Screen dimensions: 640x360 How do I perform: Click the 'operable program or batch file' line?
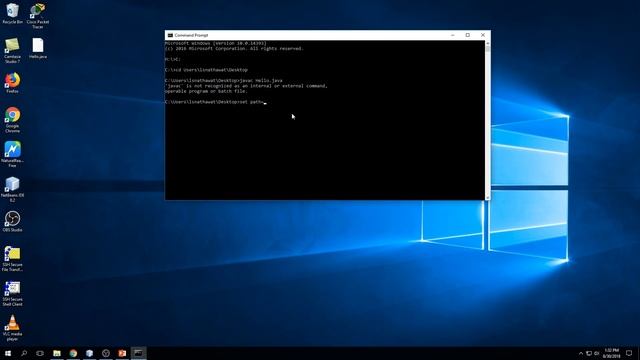pos(206,91)
